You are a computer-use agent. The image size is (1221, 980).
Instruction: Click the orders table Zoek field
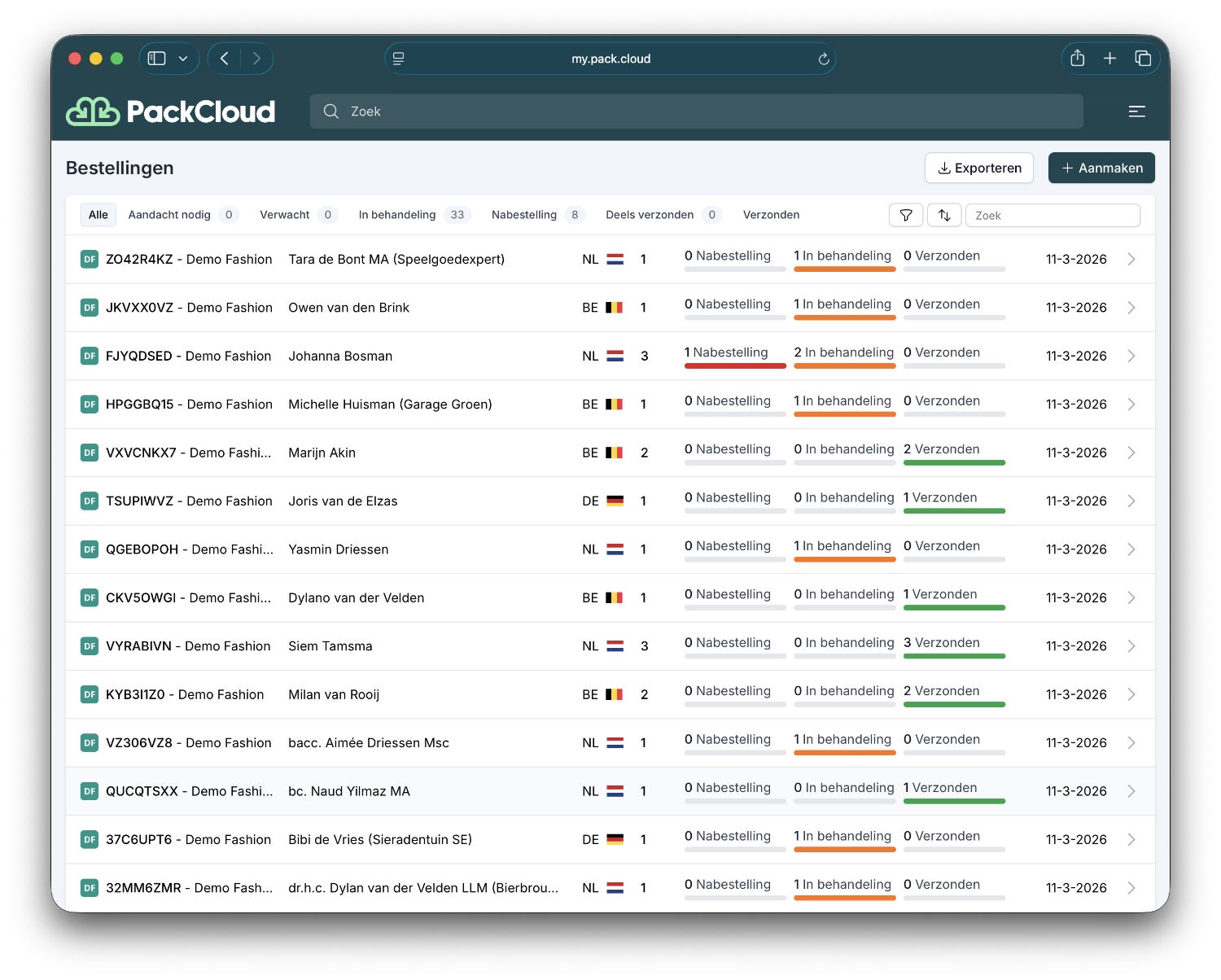[x=1053, y=216]
